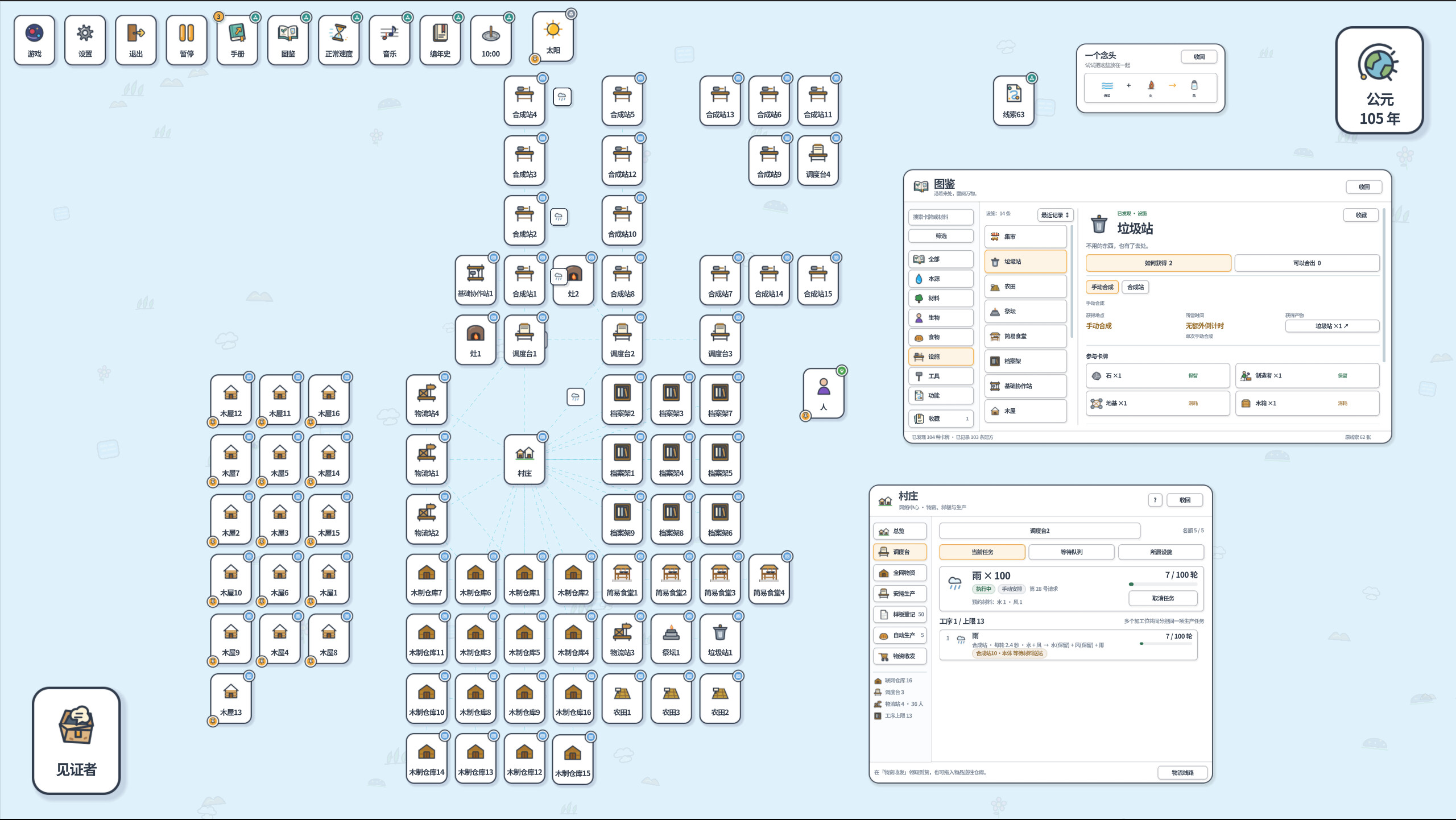Select the 基础协作站1 card
The height and width of the screenshot is (820, 1456).
click(x=475, y=280)
